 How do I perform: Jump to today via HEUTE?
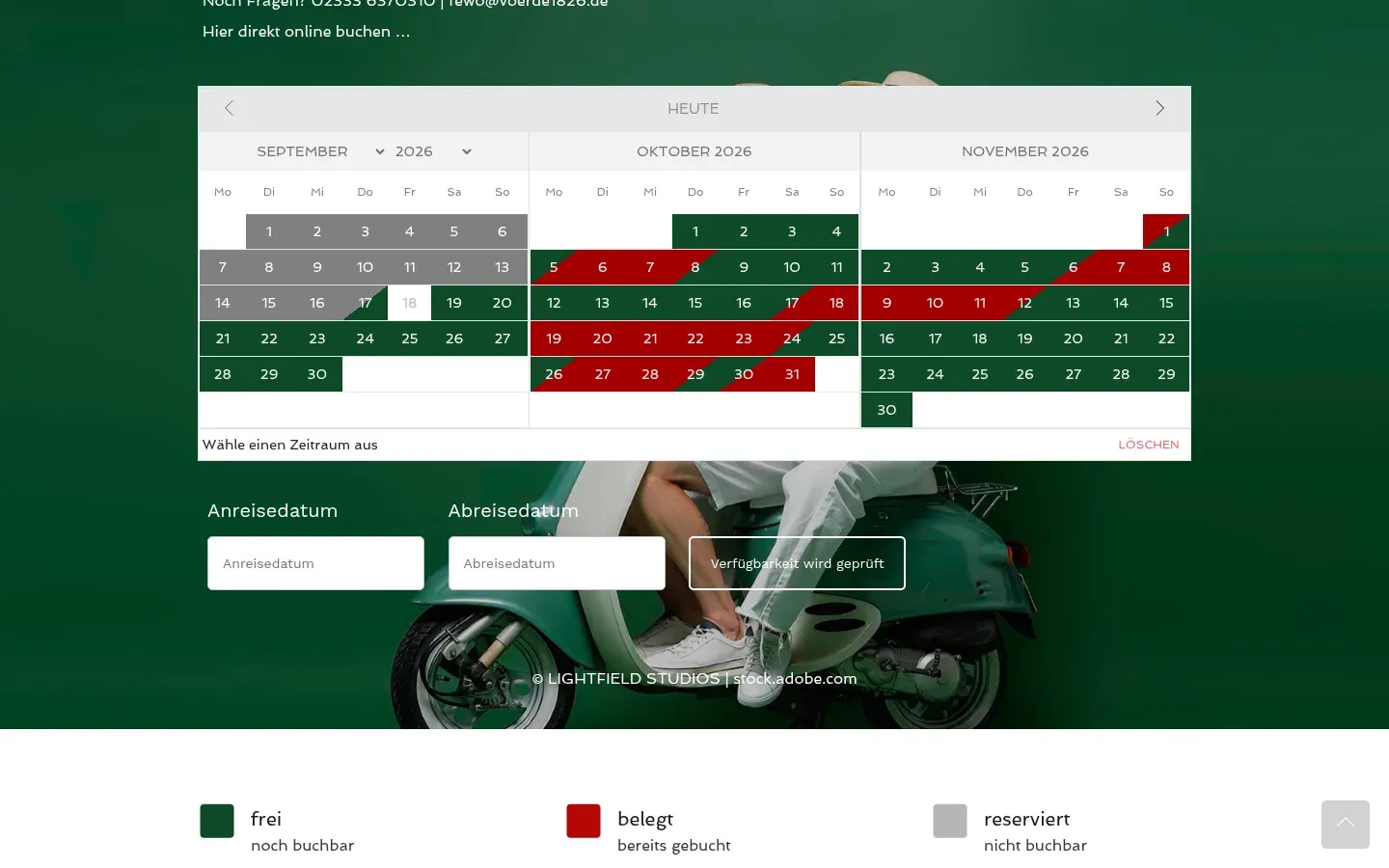point(694,109)
